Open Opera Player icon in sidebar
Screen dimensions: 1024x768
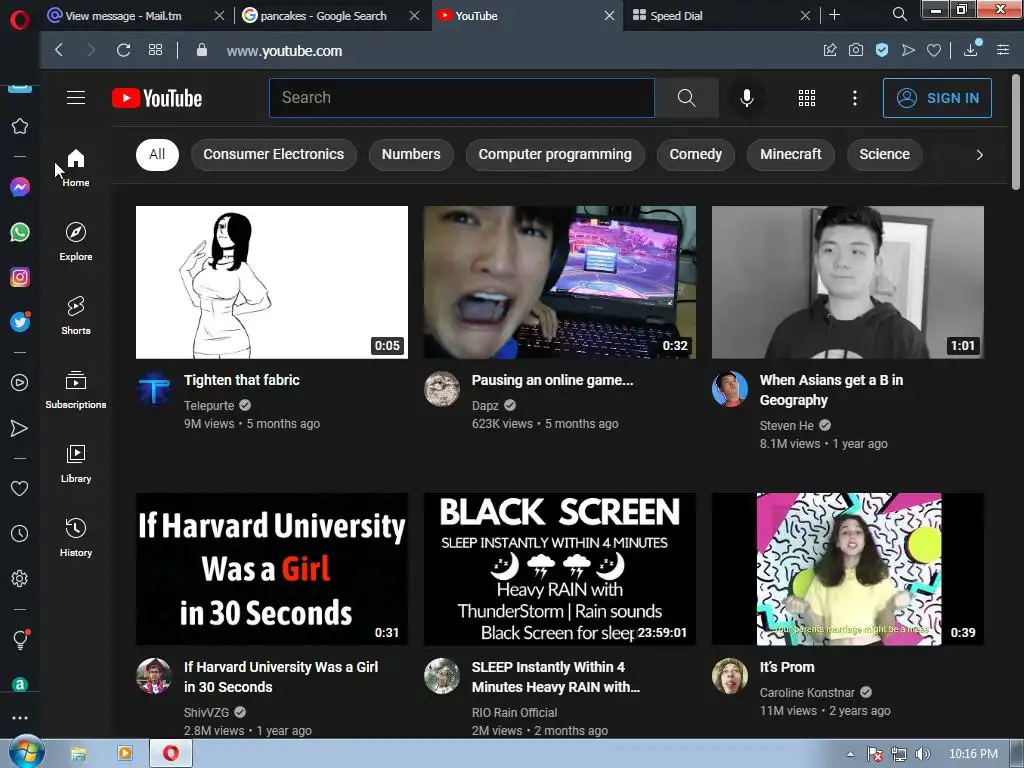coord(20,383)
